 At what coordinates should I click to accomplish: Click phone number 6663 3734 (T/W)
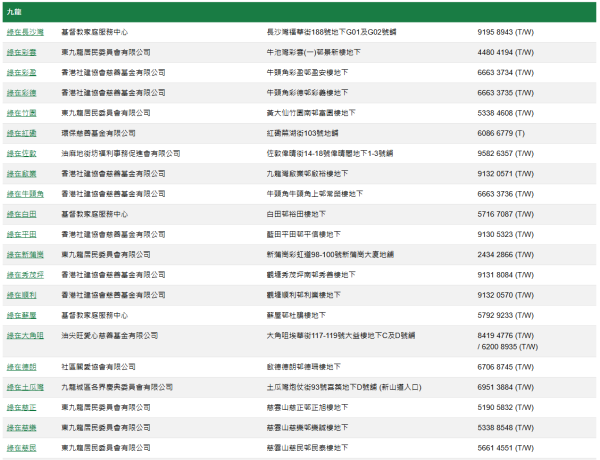point(505,73)
